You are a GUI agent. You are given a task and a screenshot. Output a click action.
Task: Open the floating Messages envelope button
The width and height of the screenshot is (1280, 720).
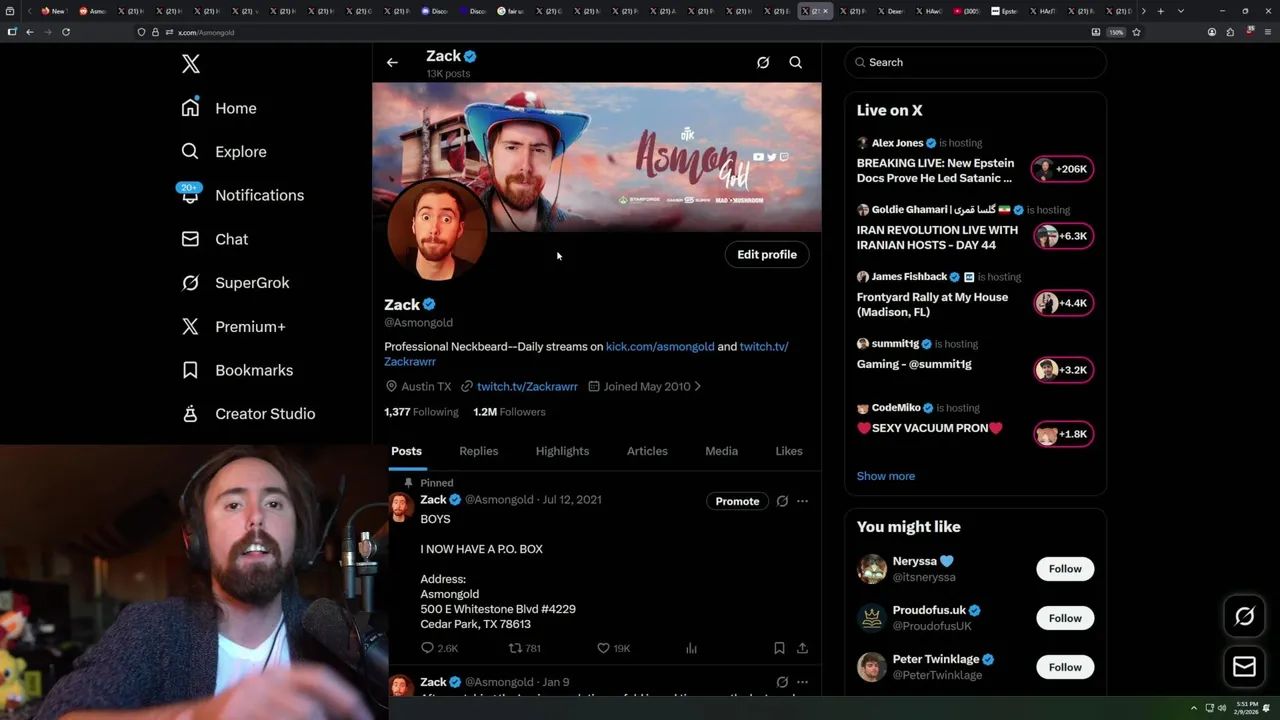point(1244,666)
